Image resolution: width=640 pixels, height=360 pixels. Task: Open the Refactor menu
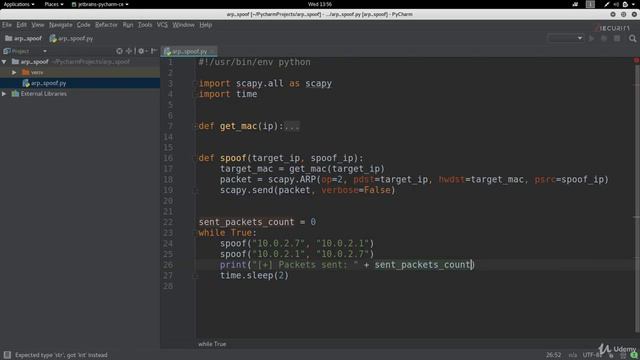coord(106,25)
